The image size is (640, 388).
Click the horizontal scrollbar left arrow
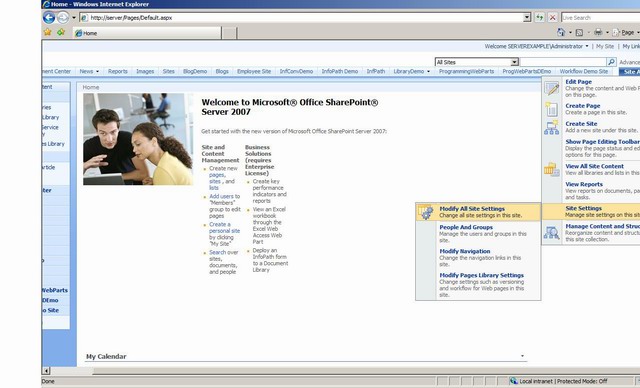[x=46, y=370]
